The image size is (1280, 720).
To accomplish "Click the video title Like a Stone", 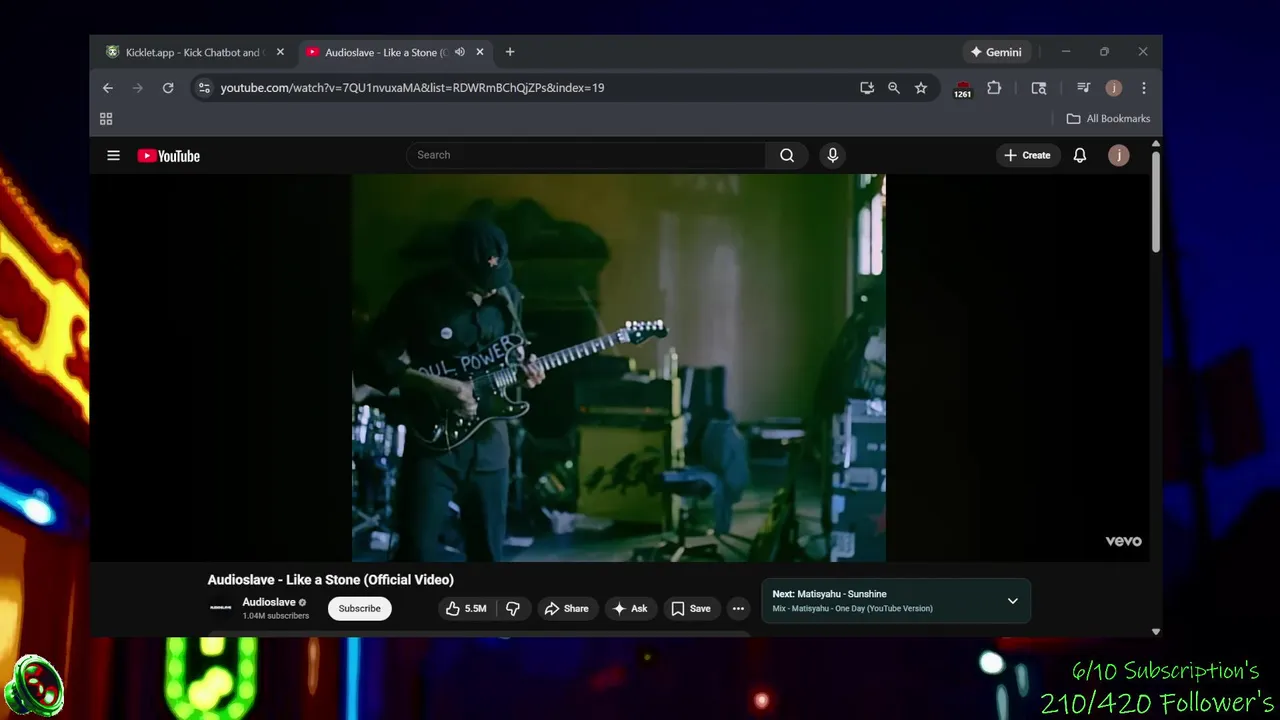I will coord(330,580).
